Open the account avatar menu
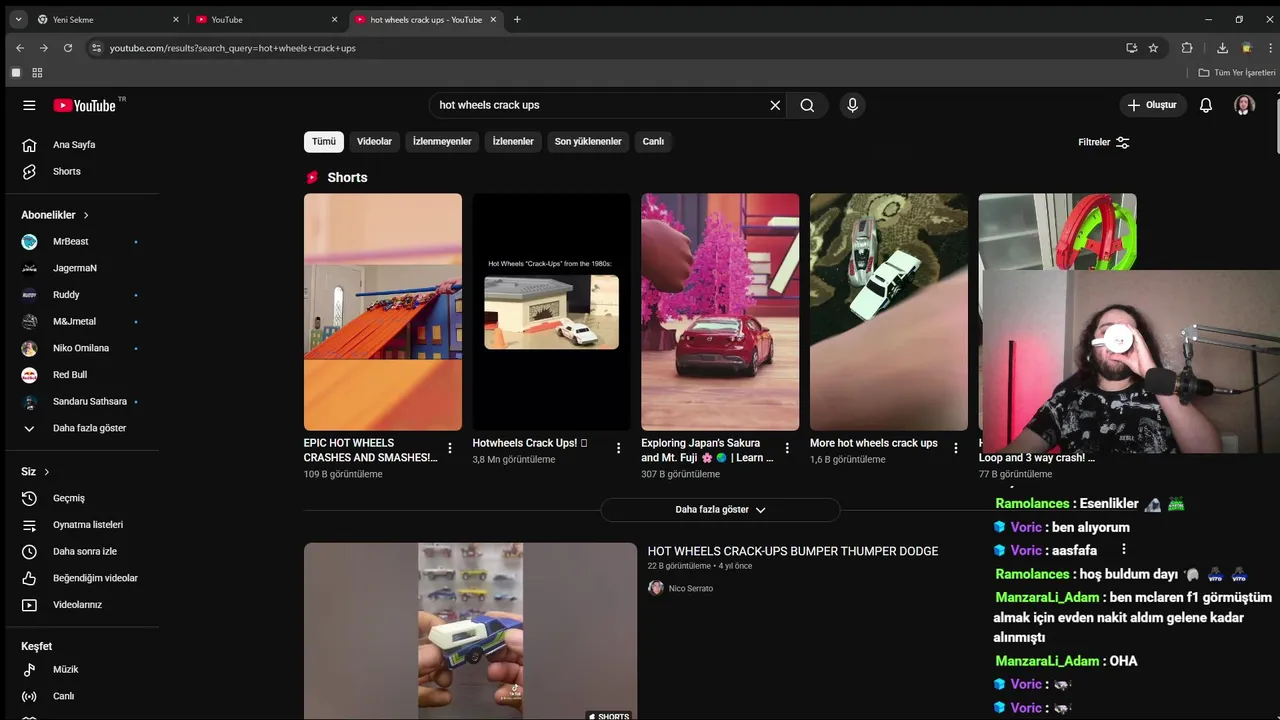1280x720 pixels. pyautogui.click(x=1244, y=105)
